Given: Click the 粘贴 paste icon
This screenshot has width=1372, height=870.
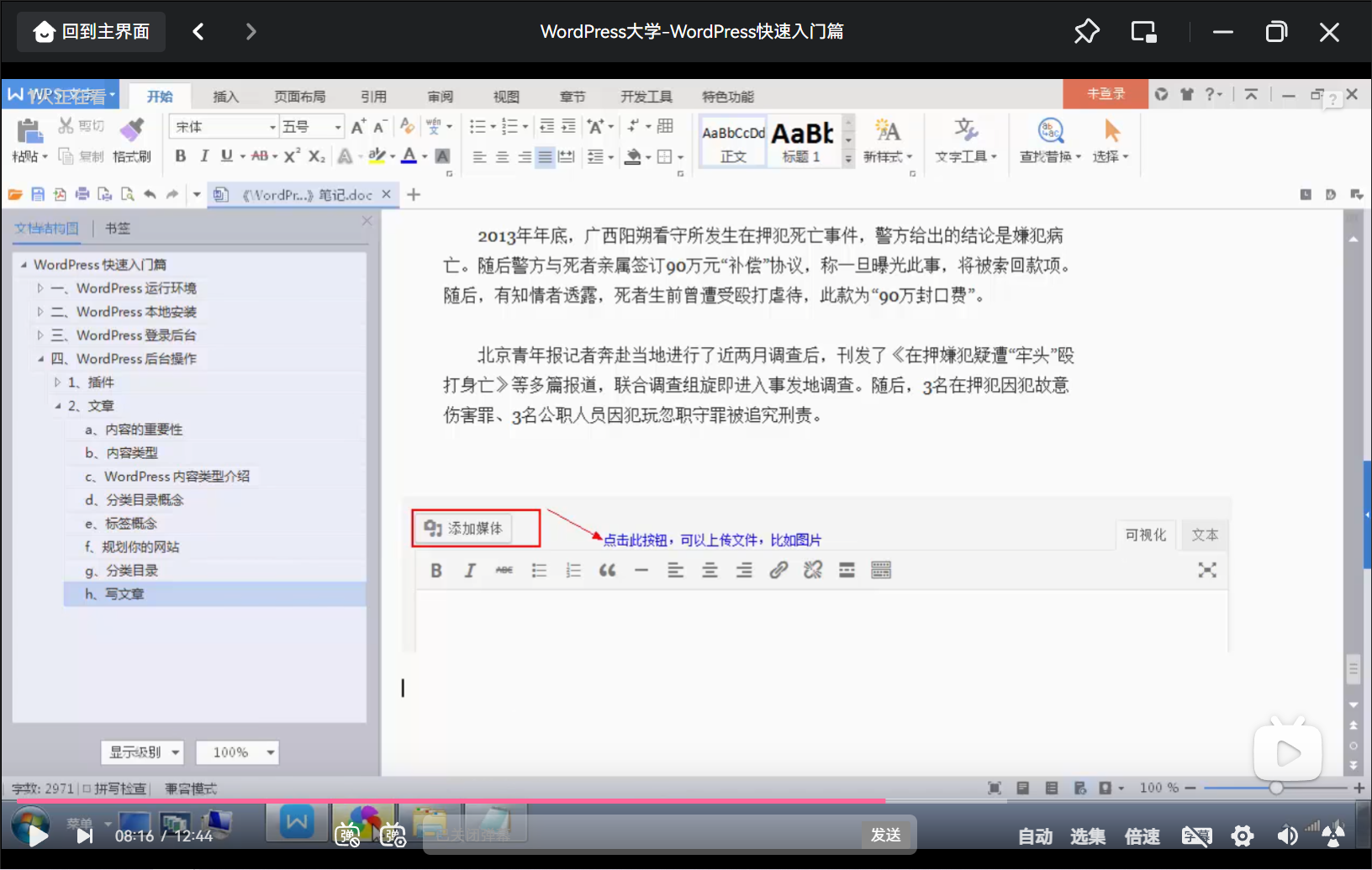Looking at the screenshot, I should pyautogui.click(x=29, y=132).
